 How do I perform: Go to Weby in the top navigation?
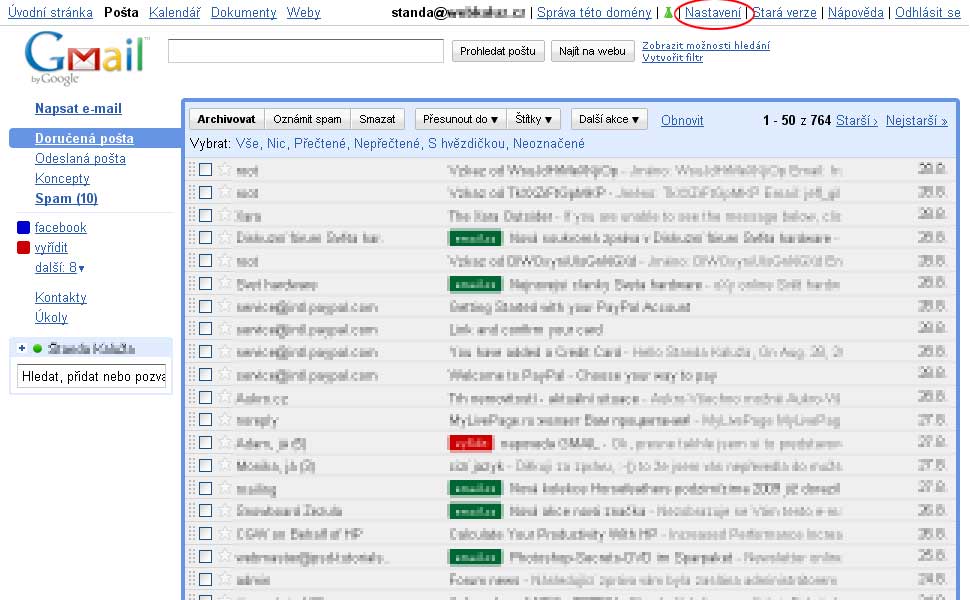(x=303, y=12)
